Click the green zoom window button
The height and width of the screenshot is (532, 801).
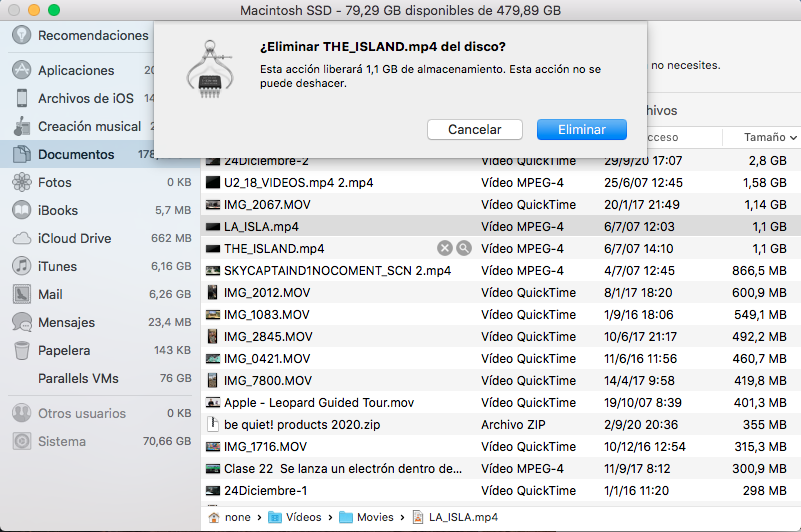[x=54, y=10]
